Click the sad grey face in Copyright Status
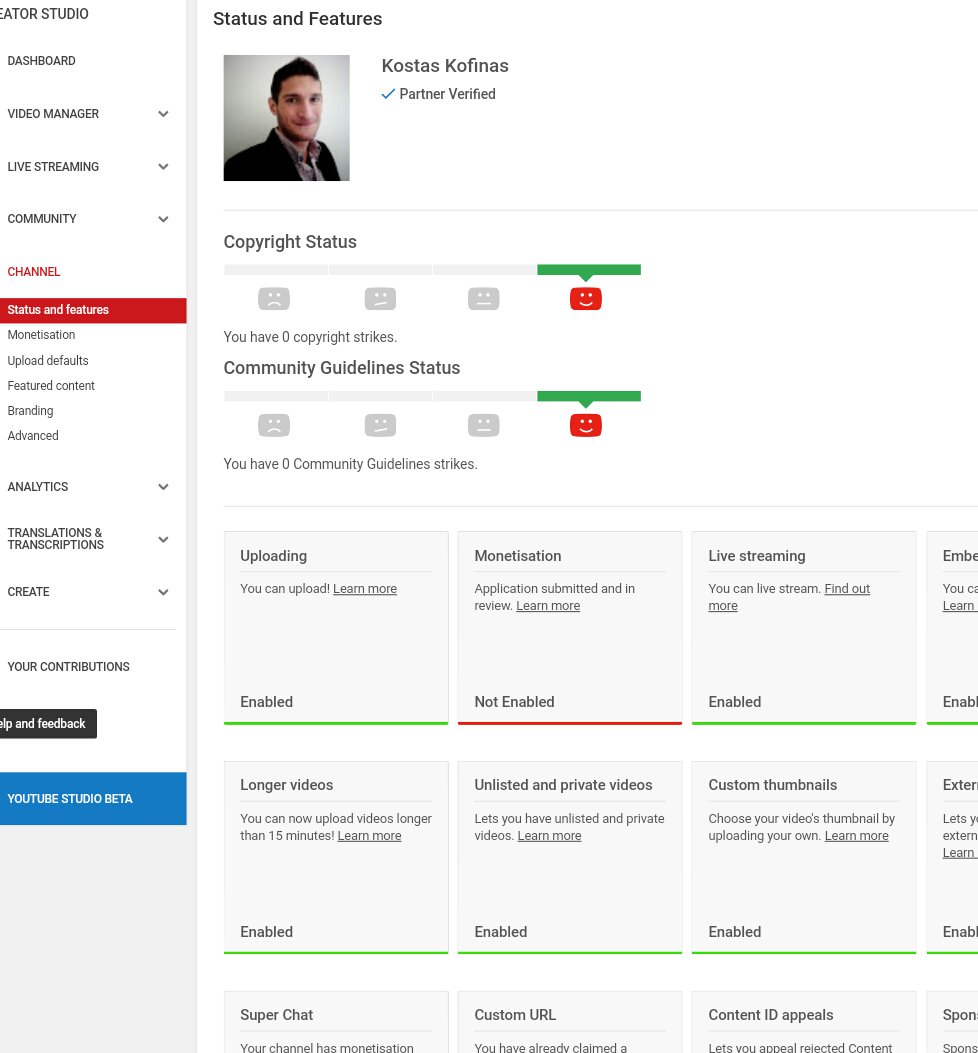The height and width of the screenshot is (1053, 978). (x=274, y=299)
